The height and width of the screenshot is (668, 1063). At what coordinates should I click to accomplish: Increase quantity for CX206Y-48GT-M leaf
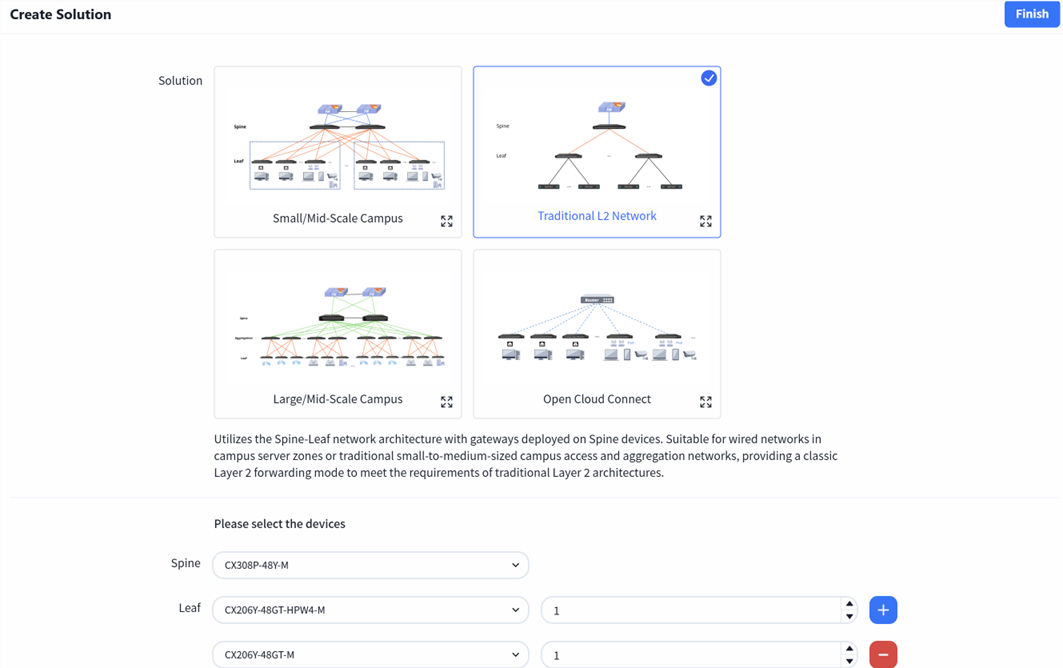click(x=849, y=648)
